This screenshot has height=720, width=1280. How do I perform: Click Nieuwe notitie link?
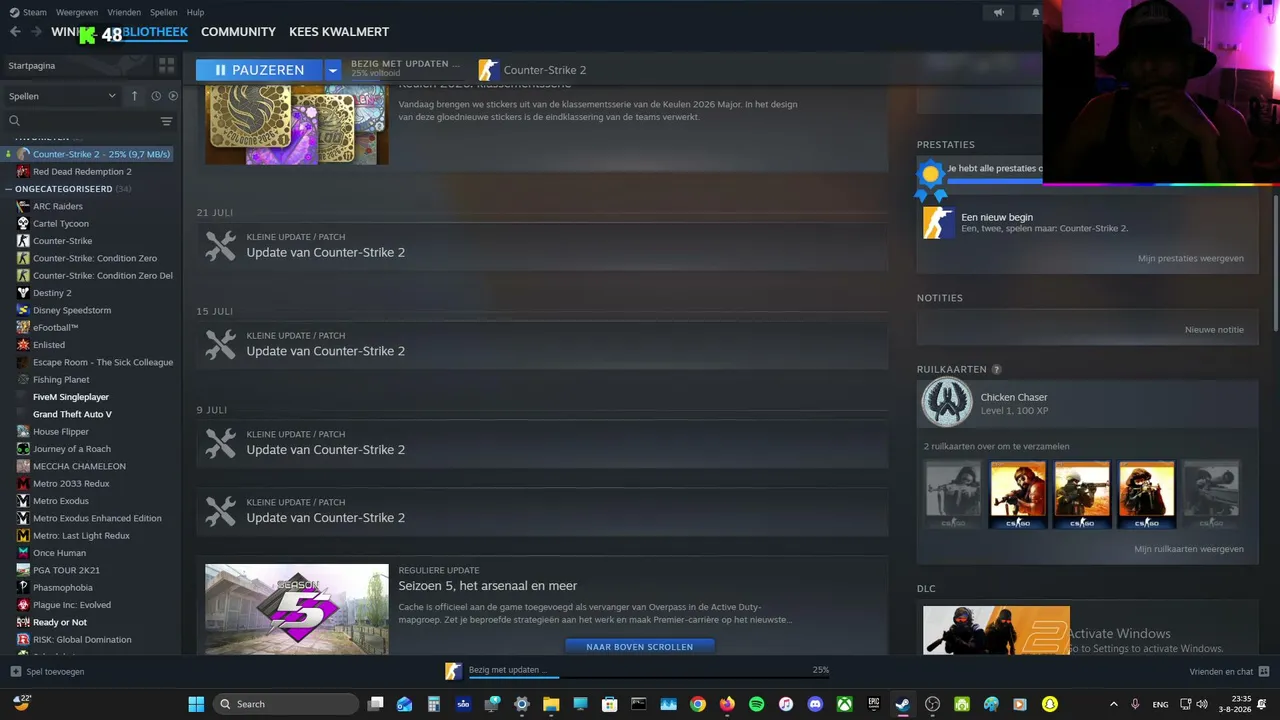click(x=1214, y=330)
